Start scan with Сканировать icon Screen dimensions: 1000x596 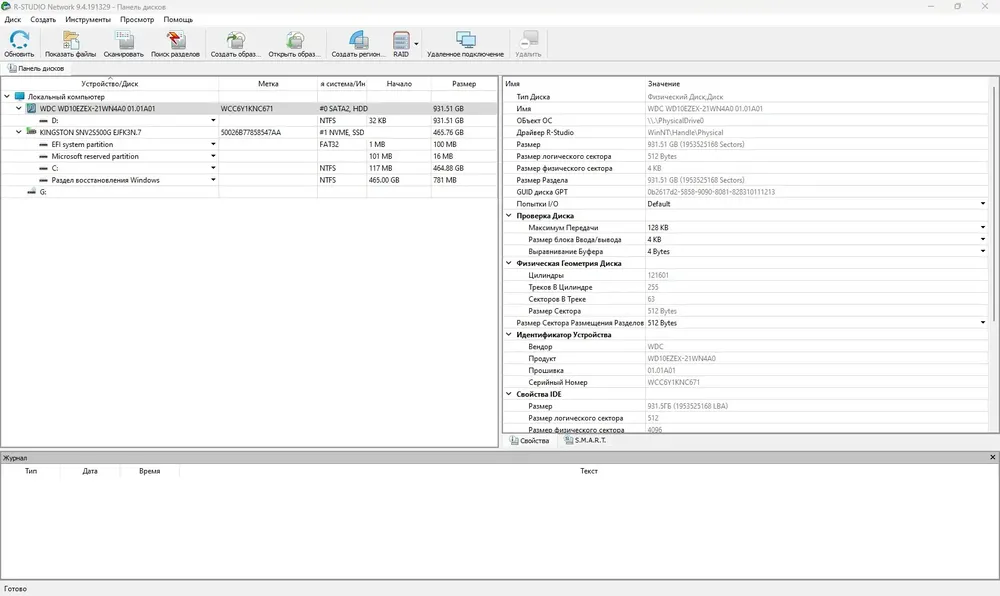click(x=124, y=40)
